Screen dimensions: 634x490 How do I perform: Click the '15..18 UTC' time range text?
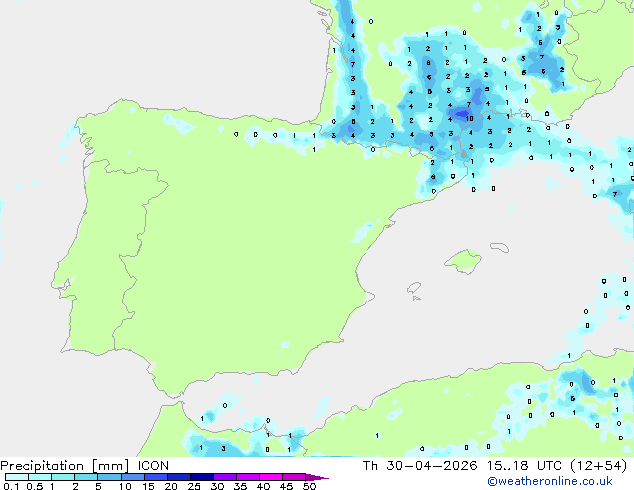524,466
